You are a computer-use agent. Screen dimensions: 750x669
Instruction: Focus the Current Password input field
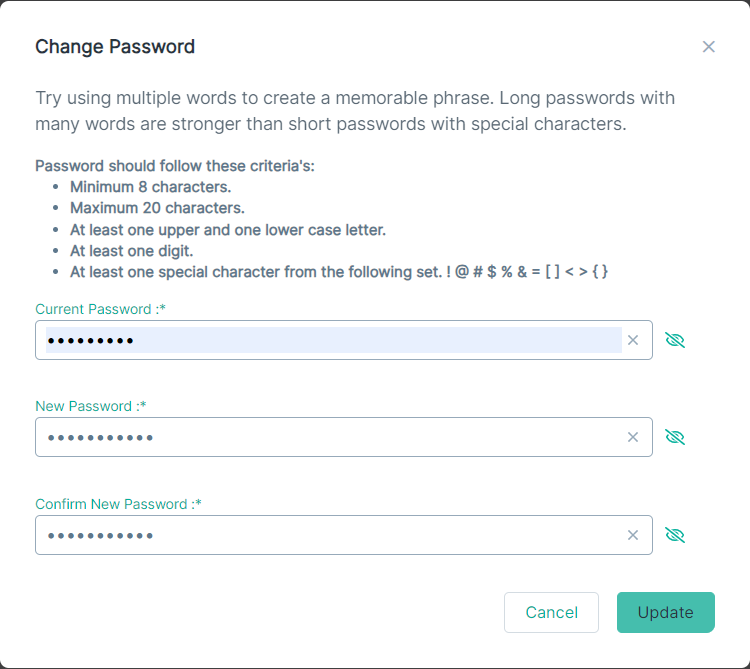tap(333, 340)
